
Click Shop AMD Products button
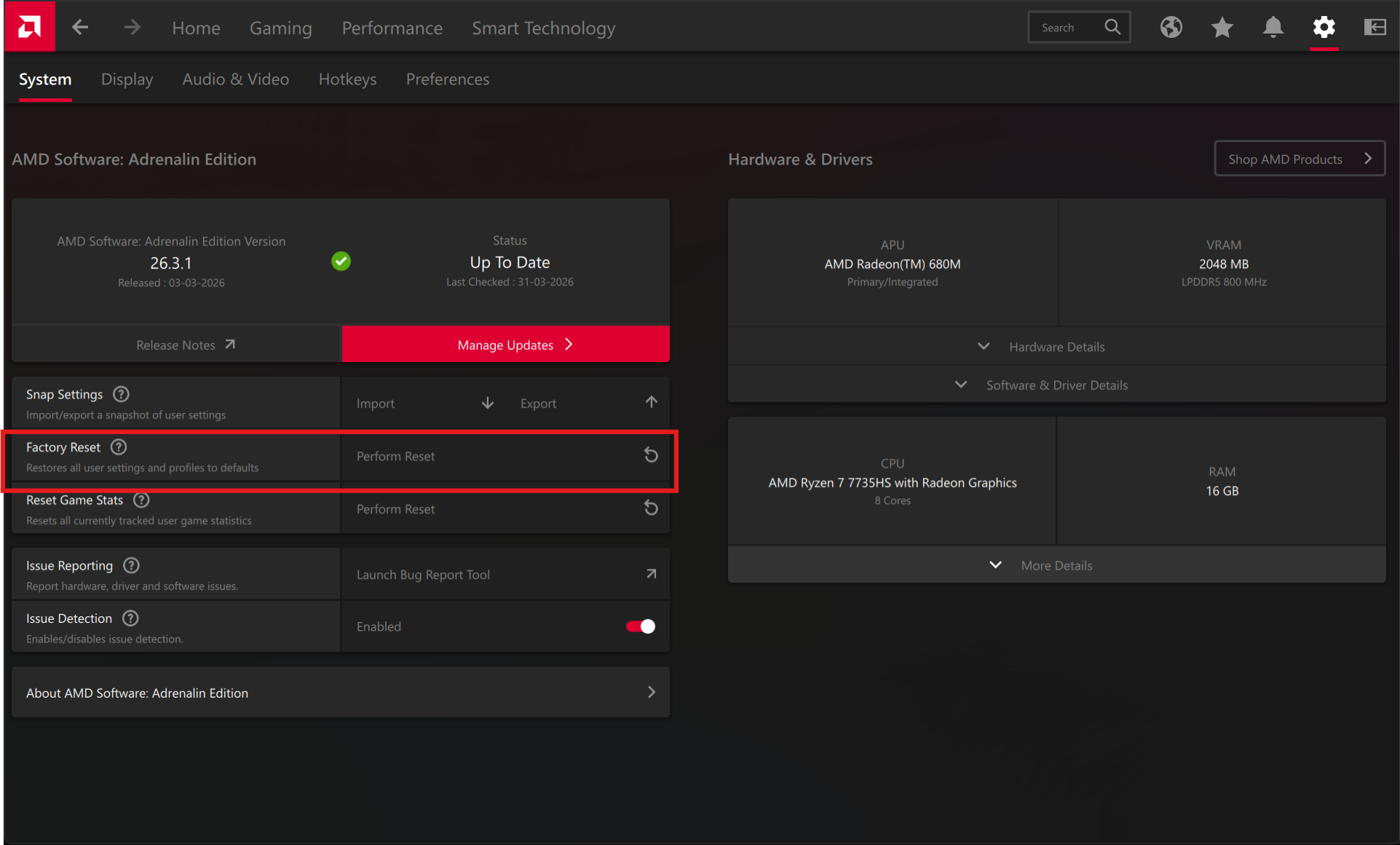1300,158
